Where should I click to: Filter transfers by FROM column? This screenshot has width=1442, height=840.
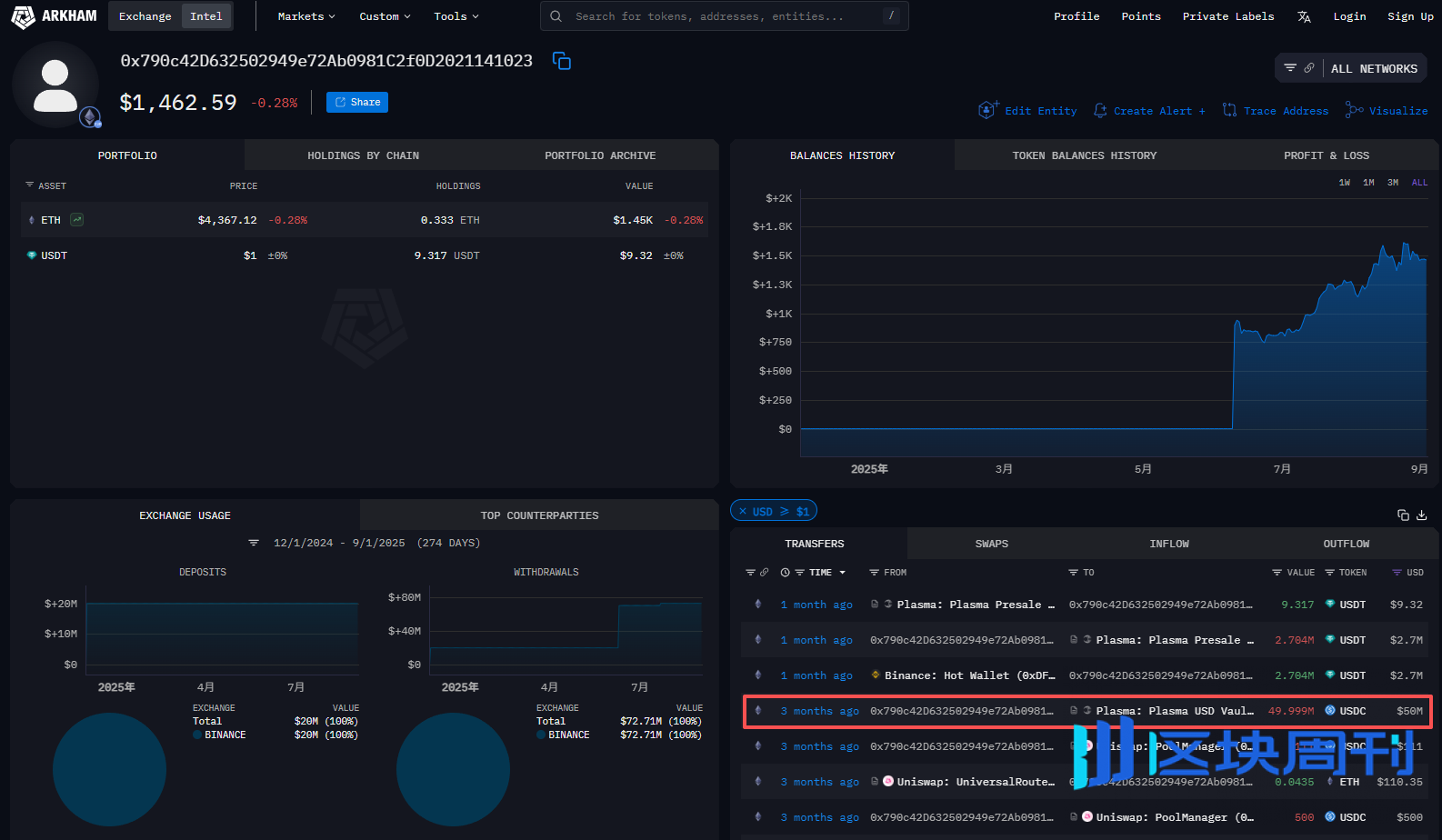(874, 573)
